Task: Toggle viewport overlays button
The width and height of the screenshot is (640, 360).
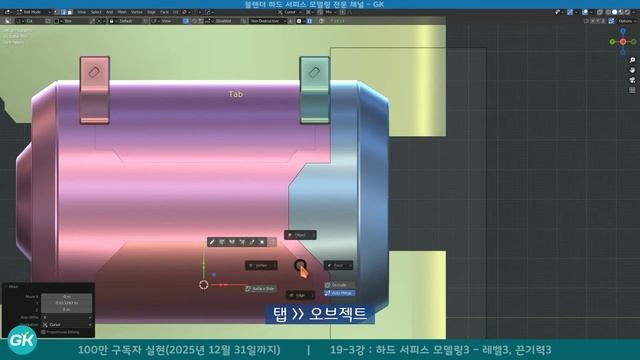Action: (584, 12)
